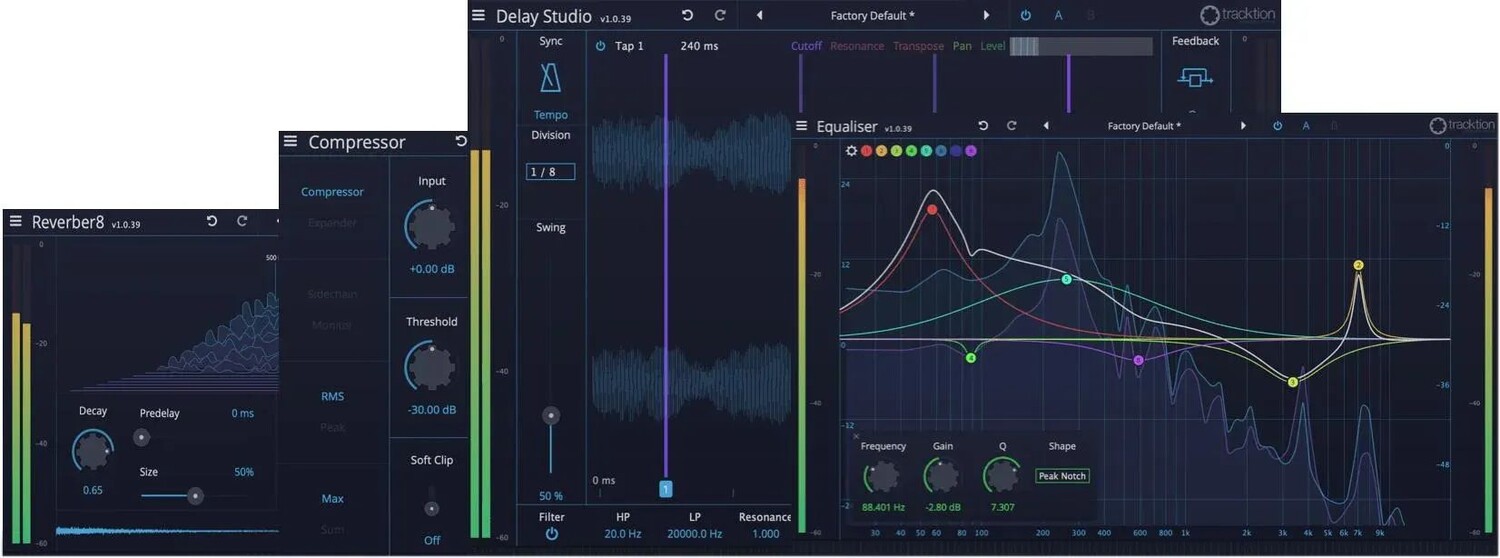Click the Compressor Input knob
This screenshot has width=1500, height=558.
pos(432,228)
